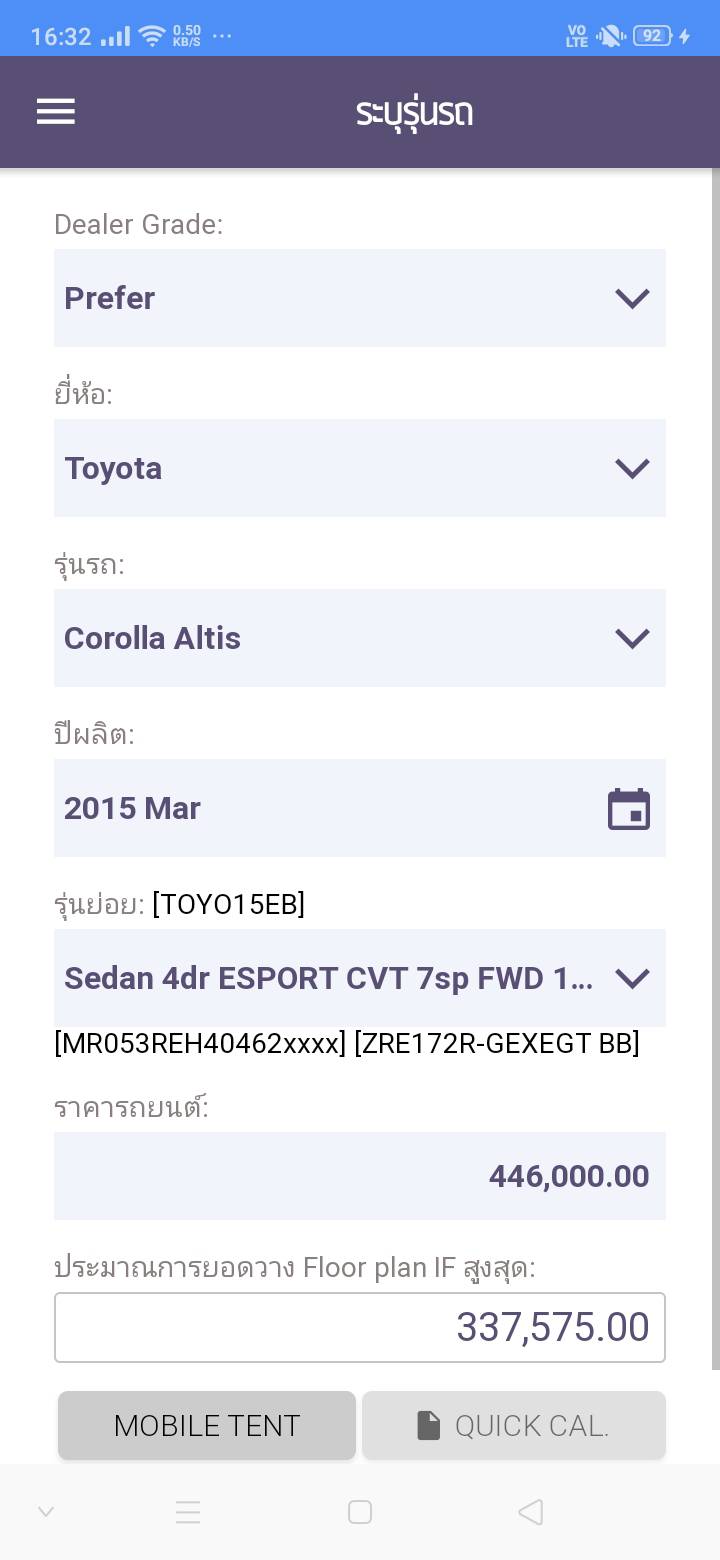
Task: Open the Corolla Altis model dropdown
Action: click(360, 638)
